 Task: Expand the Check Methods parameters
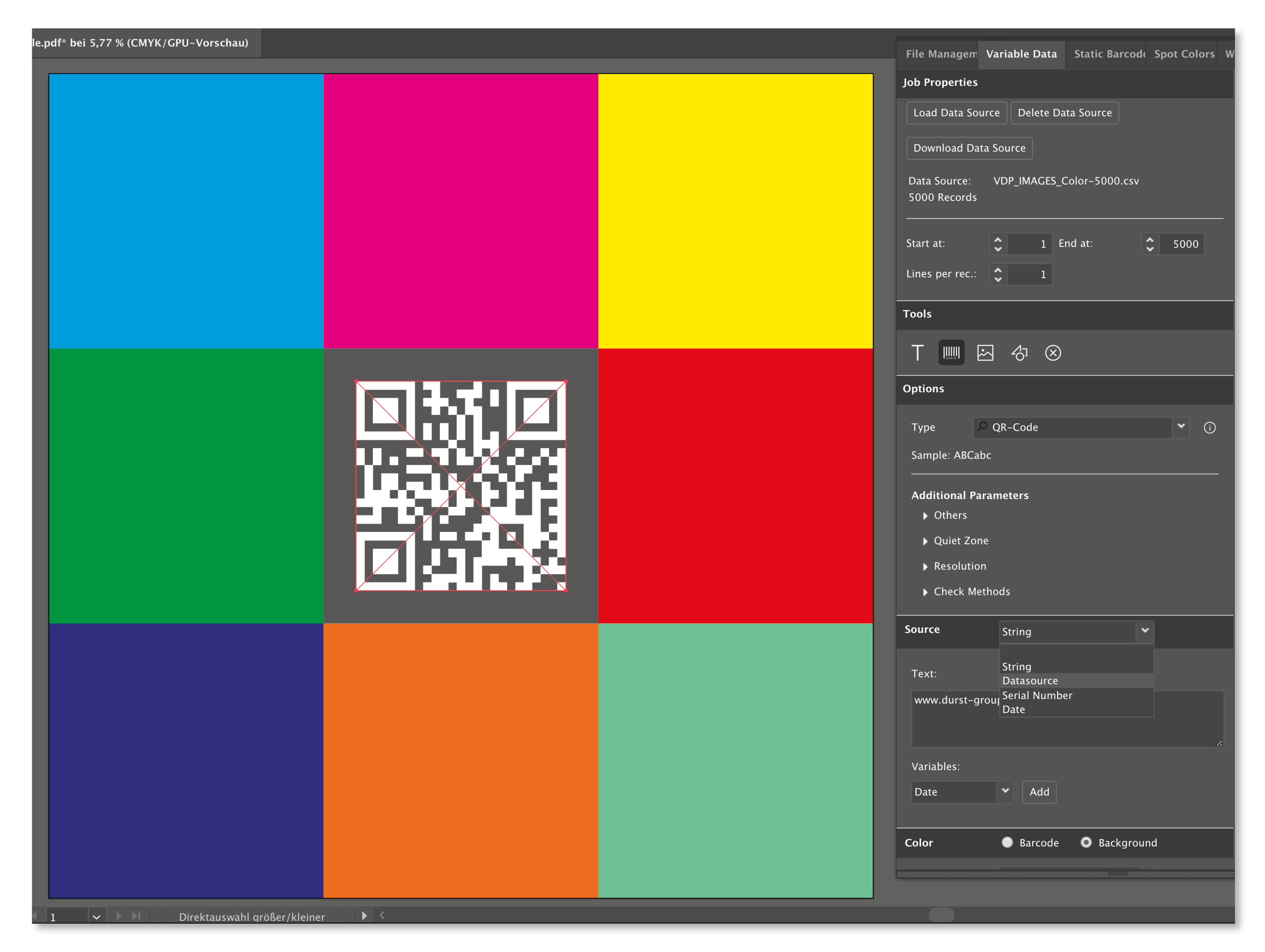(x=925, y=592)
